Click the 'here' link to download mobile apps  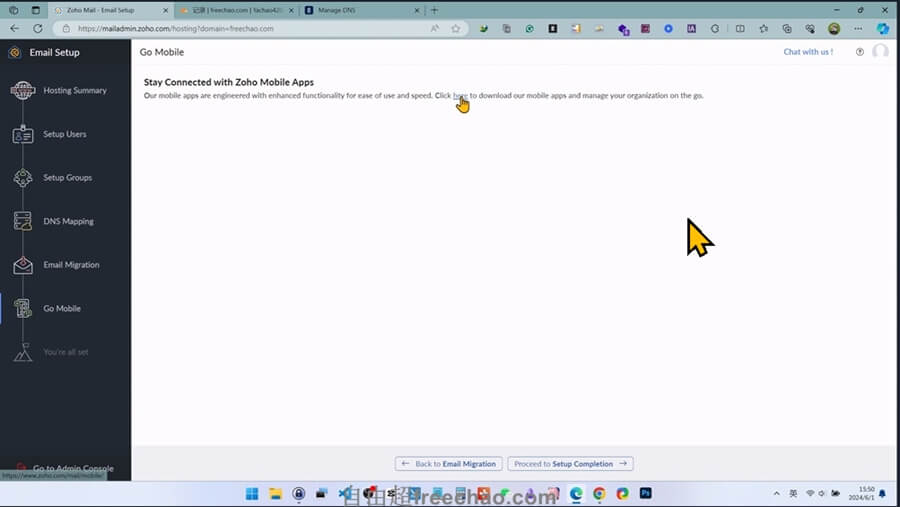460,96
